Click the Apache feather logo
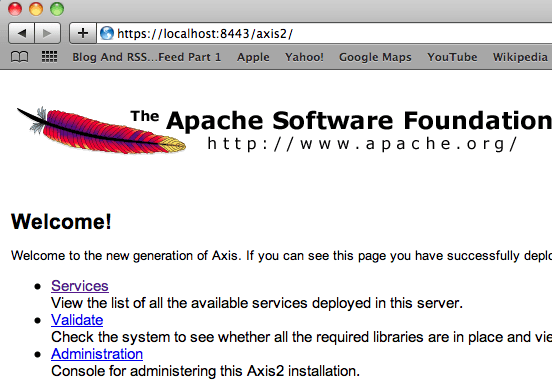 101,130
